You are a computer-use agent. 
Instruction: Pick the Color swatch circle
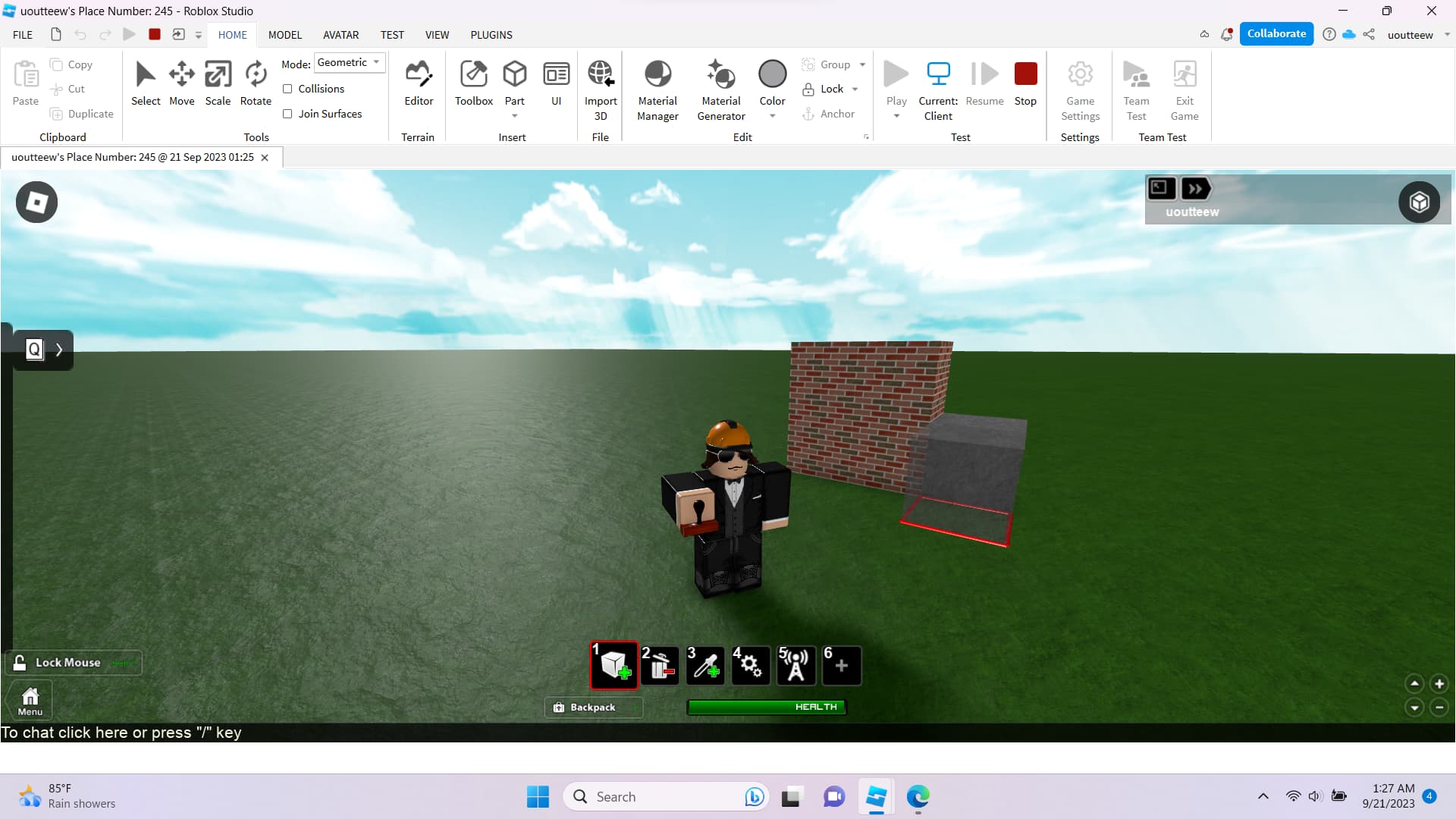[772, 74]
